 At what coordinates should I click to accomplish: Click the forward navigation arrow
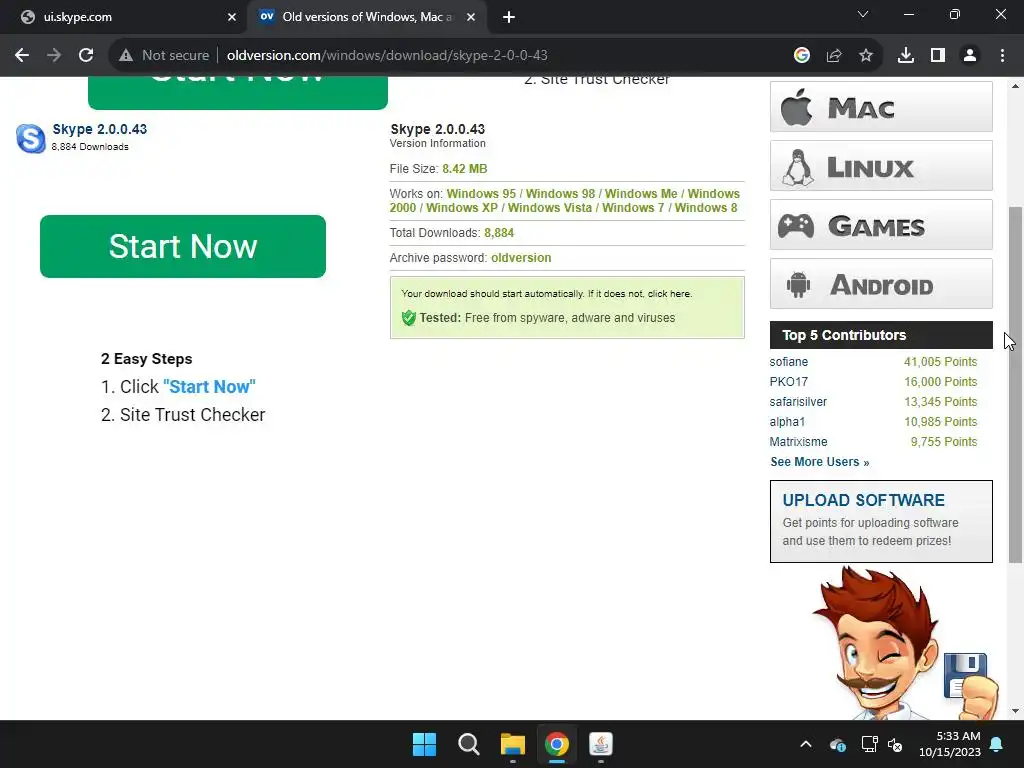click(x=54, y=56)
